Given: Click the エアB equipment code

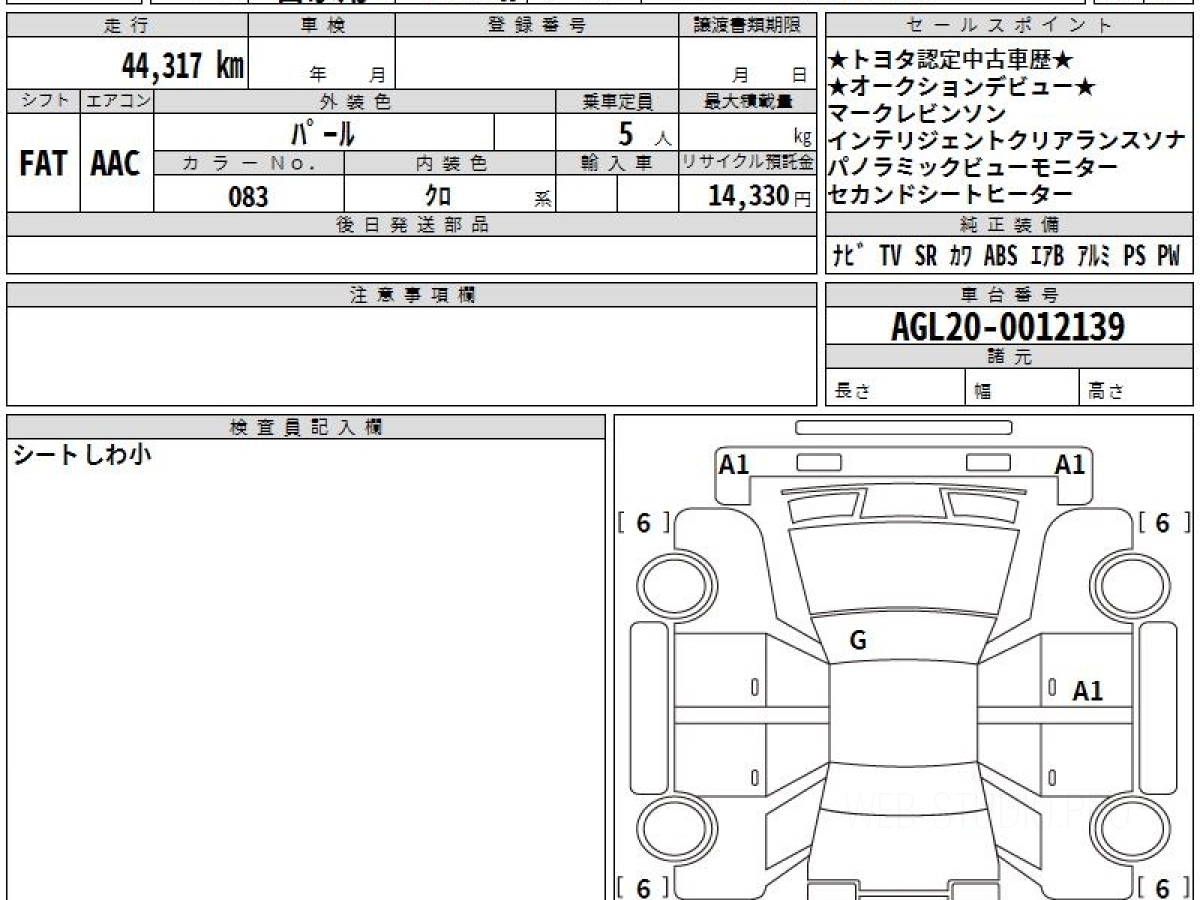Looking at the screenshot, I should coord(1046,256).
